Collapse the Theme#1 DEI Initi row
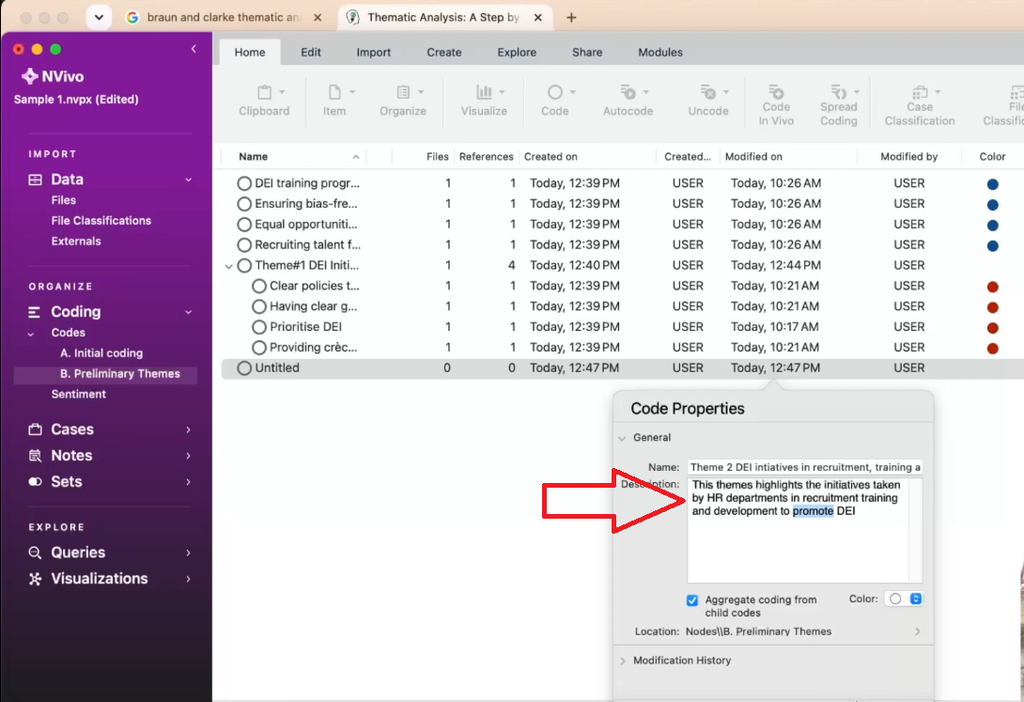Viewport: 1024px width, 702px height. point(229,266)
